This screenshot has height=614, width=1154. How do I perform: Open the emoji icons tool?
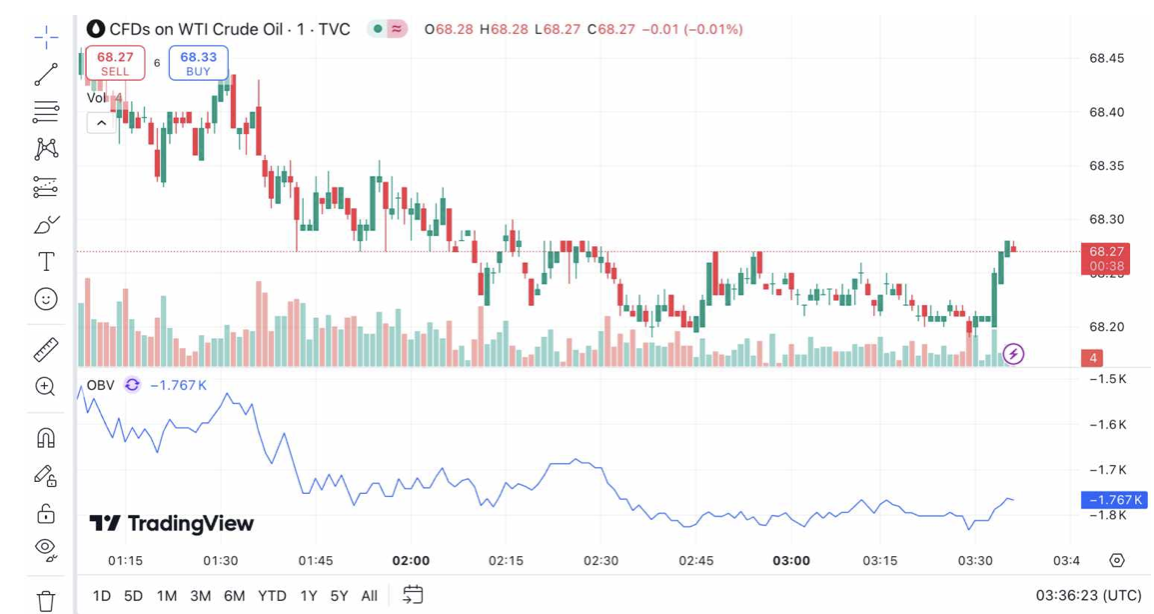pyautogui.click(x=46, y=299)
